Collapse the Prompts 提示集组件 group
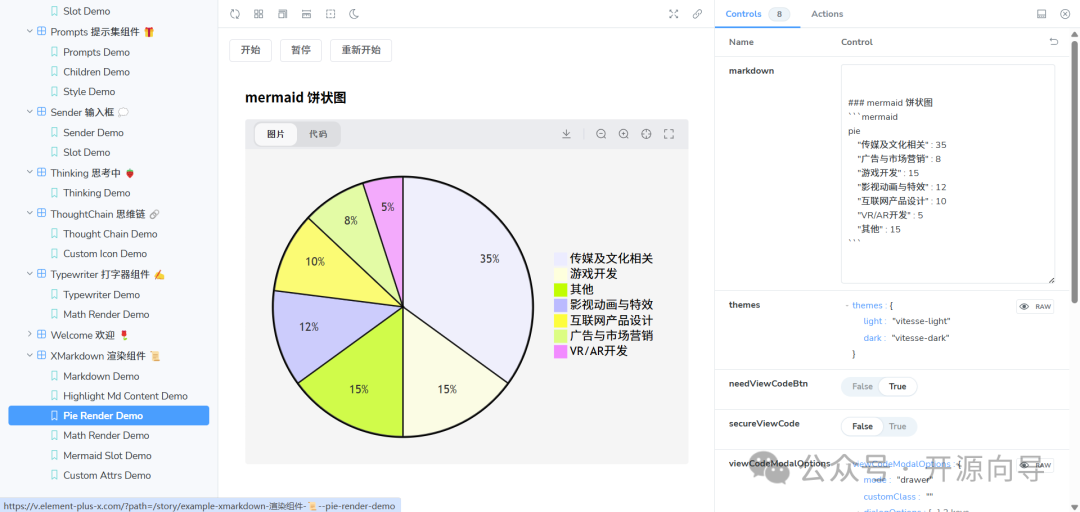Screen dimensions: 1080x512 (x=30, y=32)
